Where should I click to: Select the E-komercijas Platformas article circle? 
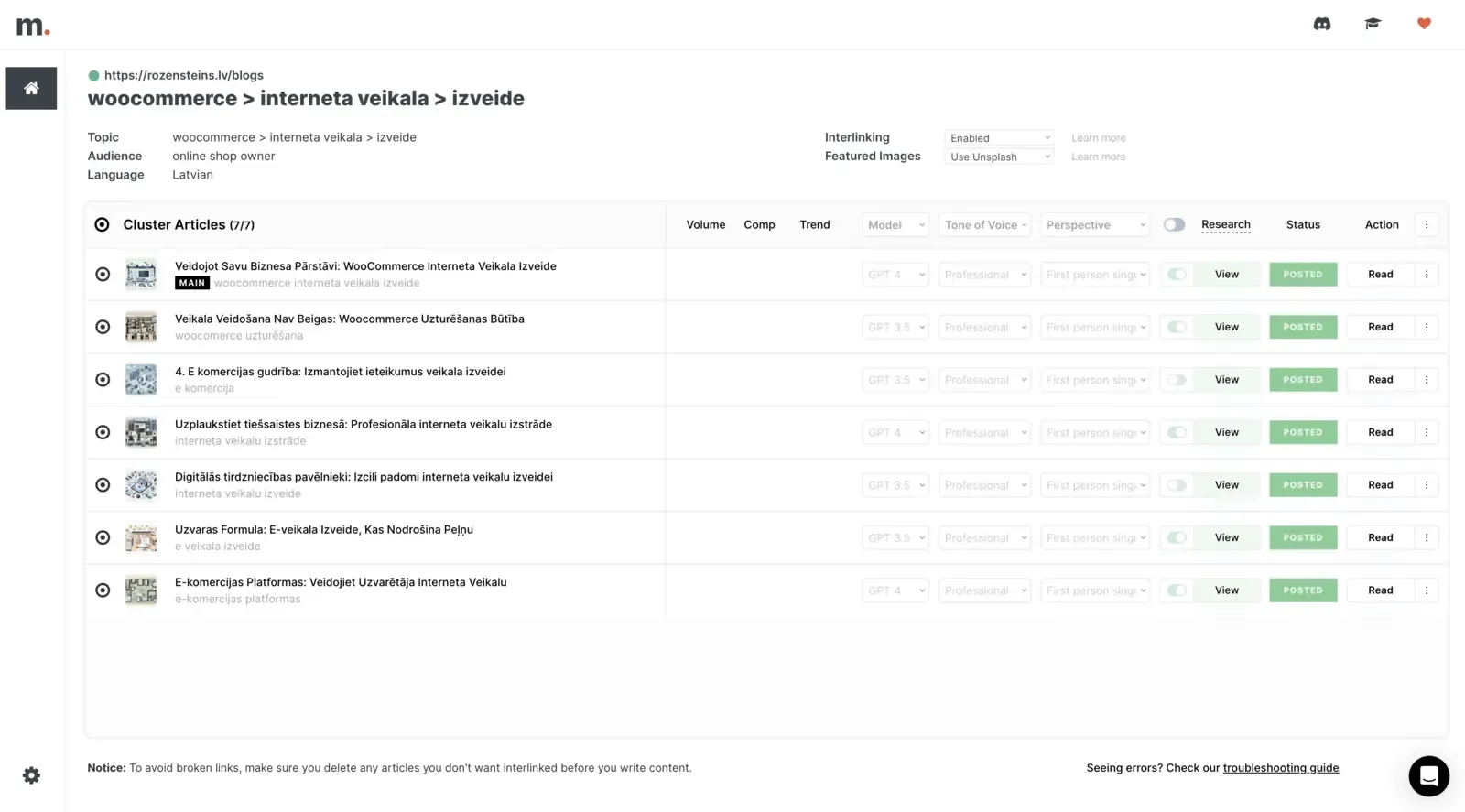(103, 590)
